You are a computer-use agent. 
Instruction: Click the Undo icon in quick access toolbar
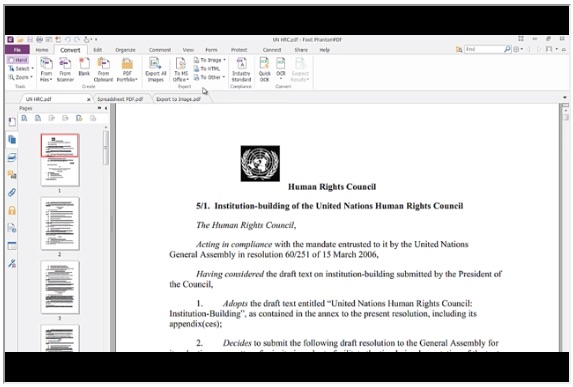(x=68, y=39)
